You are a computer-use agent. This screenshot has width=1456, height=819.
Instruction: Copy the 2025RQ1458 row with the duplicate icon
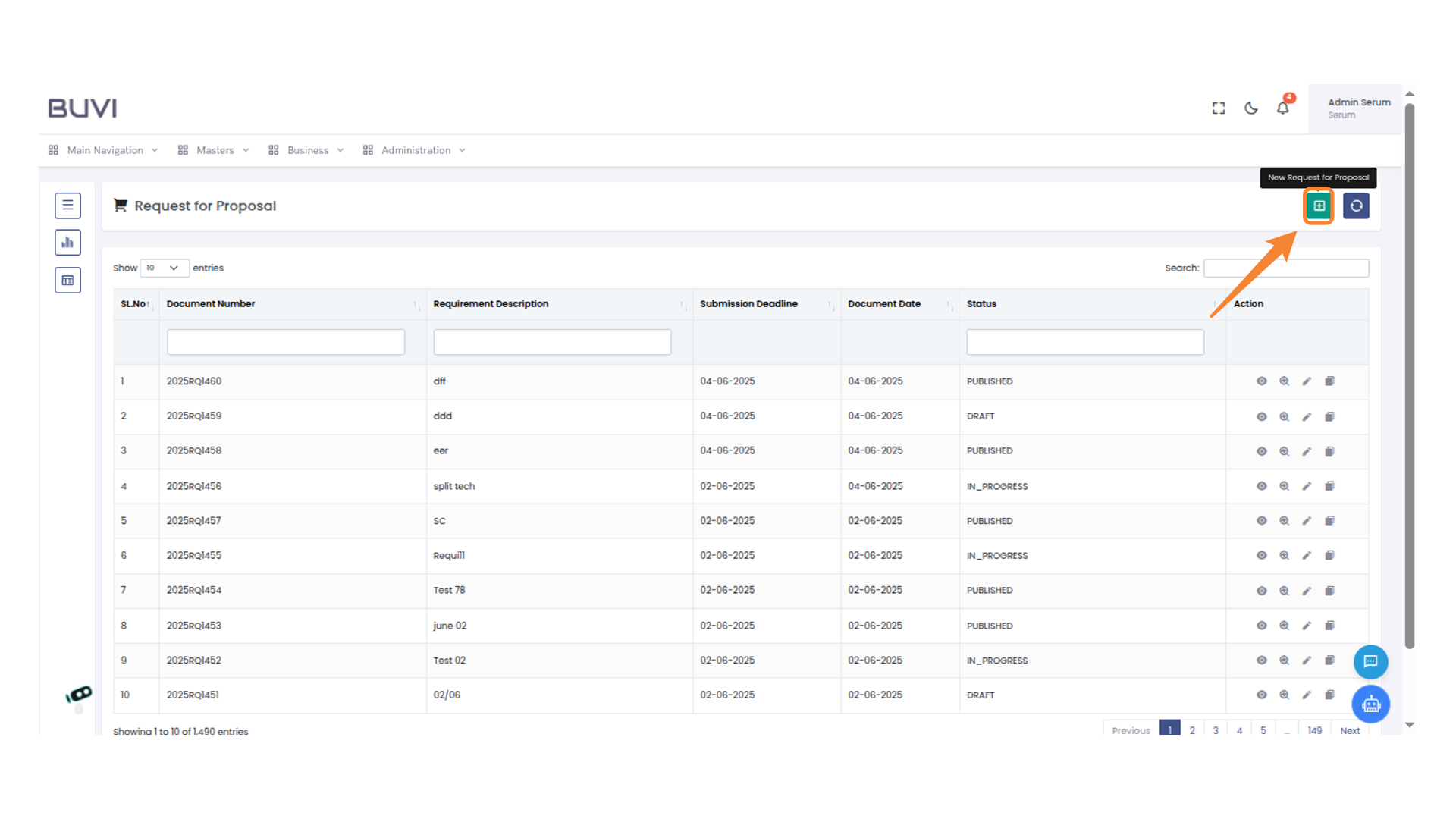(1329, 451)
